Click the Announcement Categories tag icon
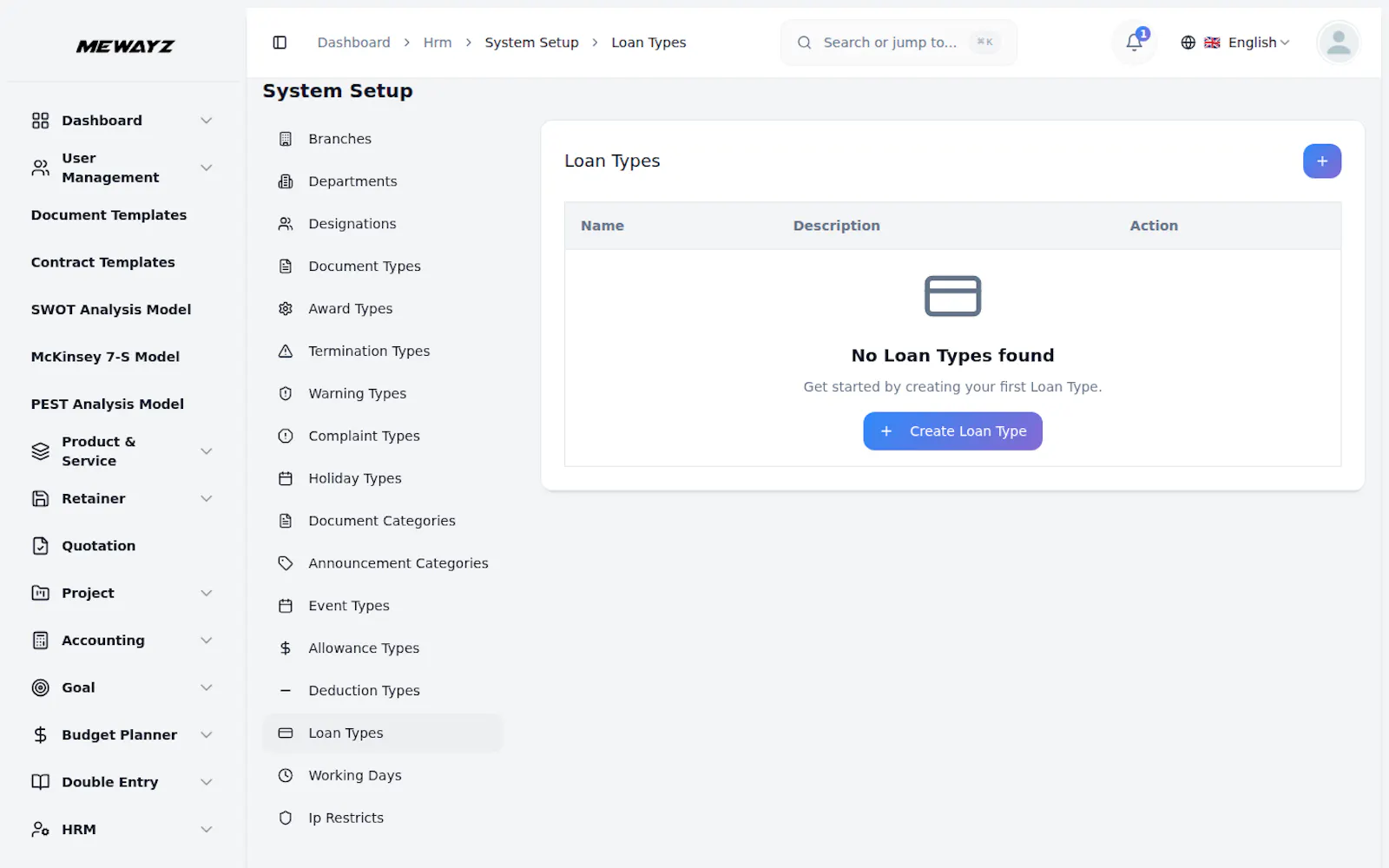Image resolution: width=1389 pixels, height=868 pixels. pos(286,564)
